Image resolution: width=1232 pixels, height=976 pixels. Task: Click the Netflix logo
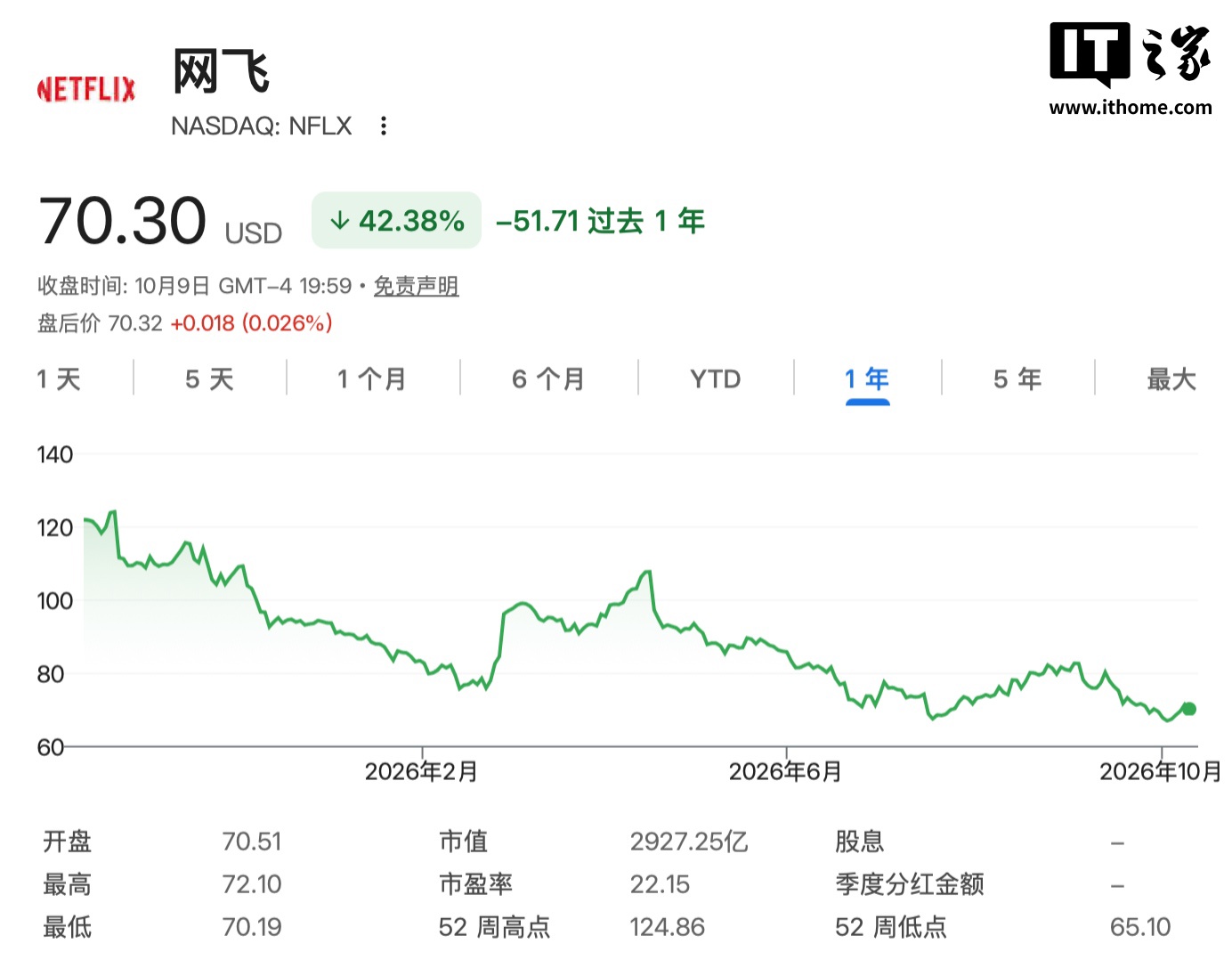pos(86,89)
